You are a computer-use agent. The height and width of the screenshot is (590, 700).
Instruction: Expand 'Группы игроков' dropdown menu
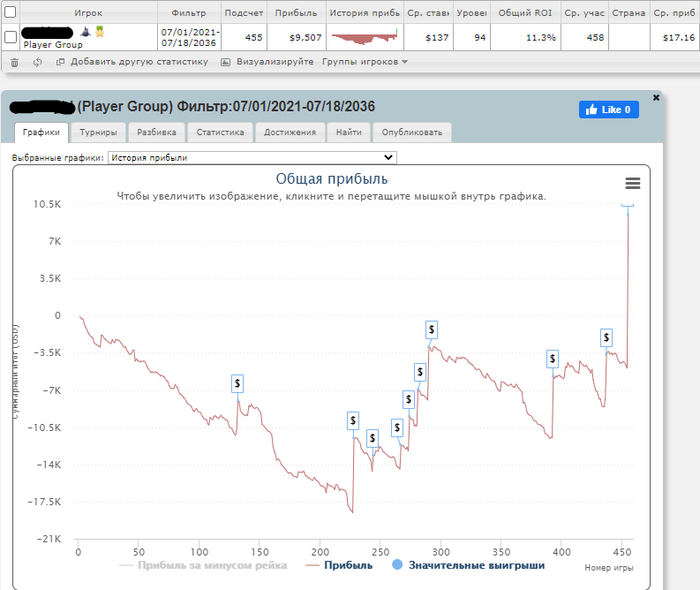pyautogui.click(x=365, y=62)
